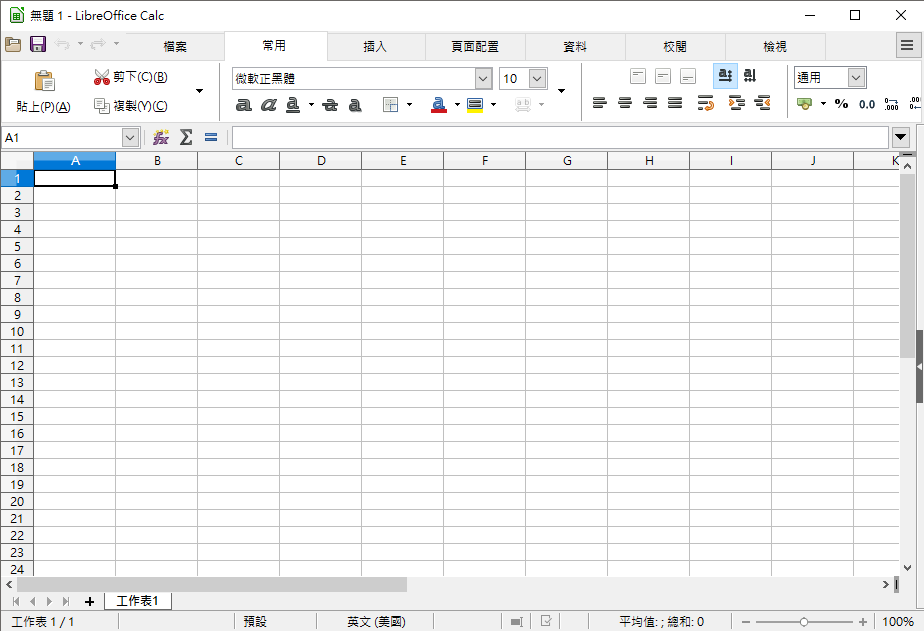Click the cell borders icon

tap(391, 105)
